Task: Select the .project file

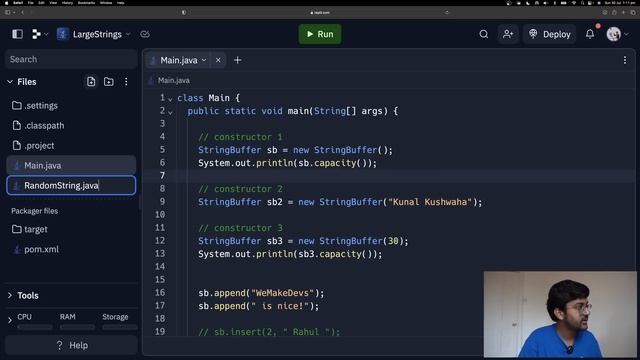Action: [x=71, y=146]
